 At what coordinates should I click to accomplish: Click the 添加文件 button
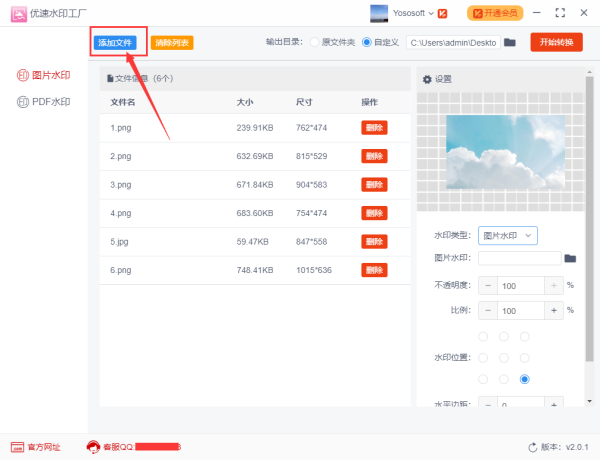pyautogui.click(x=114, y=43)
